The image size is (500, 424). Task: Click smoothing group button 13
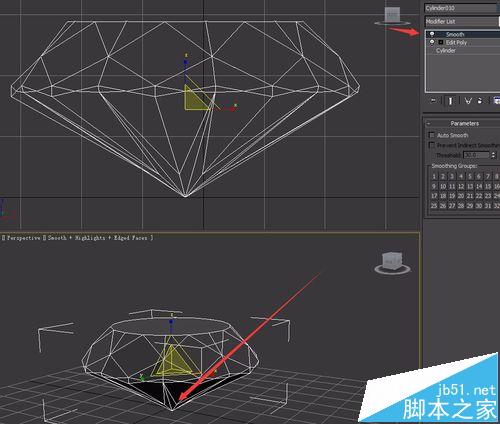pos(470,186)
